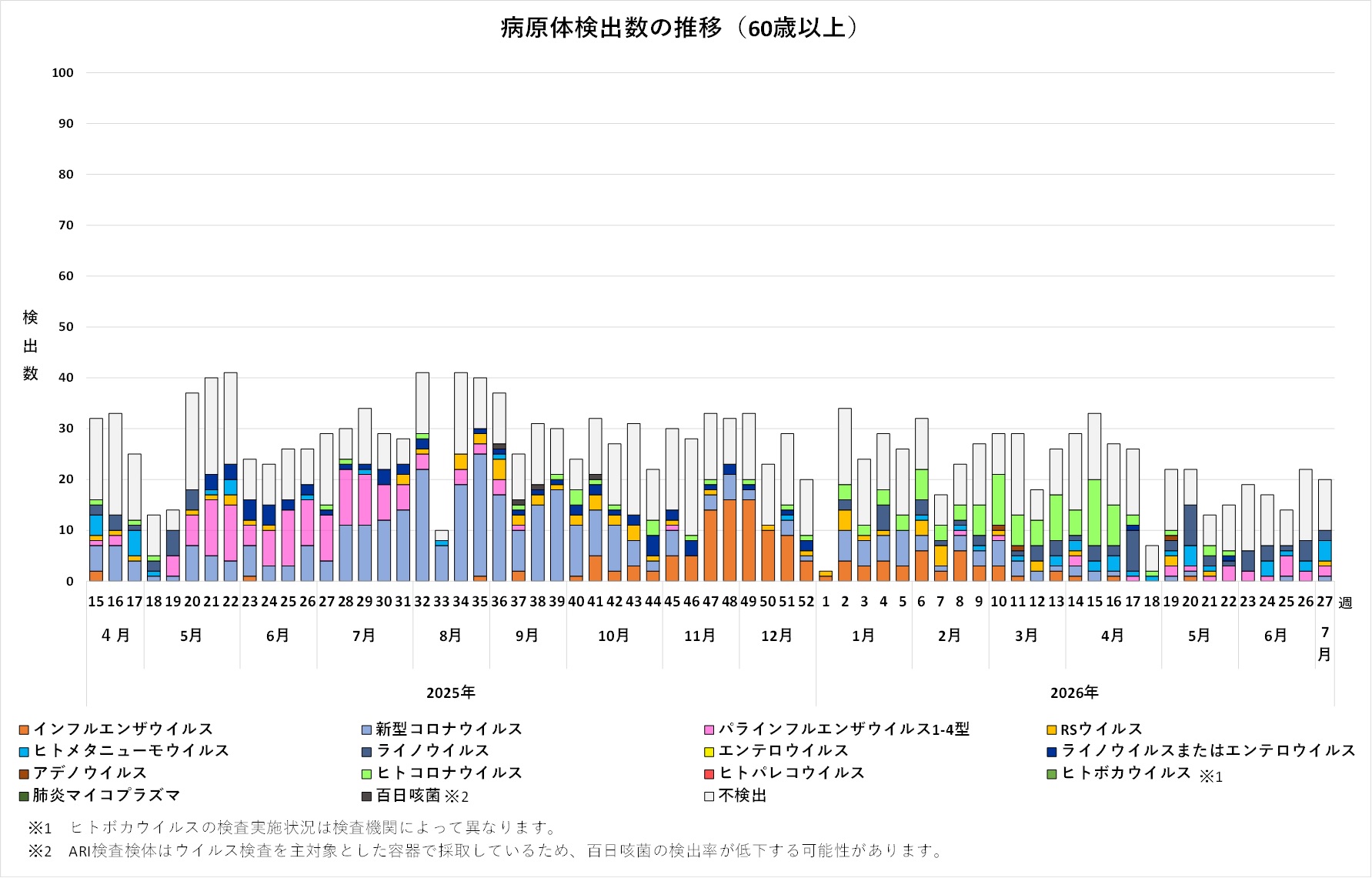Click the chart title 病原体検出数の推移（60歳以上）

(679, 28)
